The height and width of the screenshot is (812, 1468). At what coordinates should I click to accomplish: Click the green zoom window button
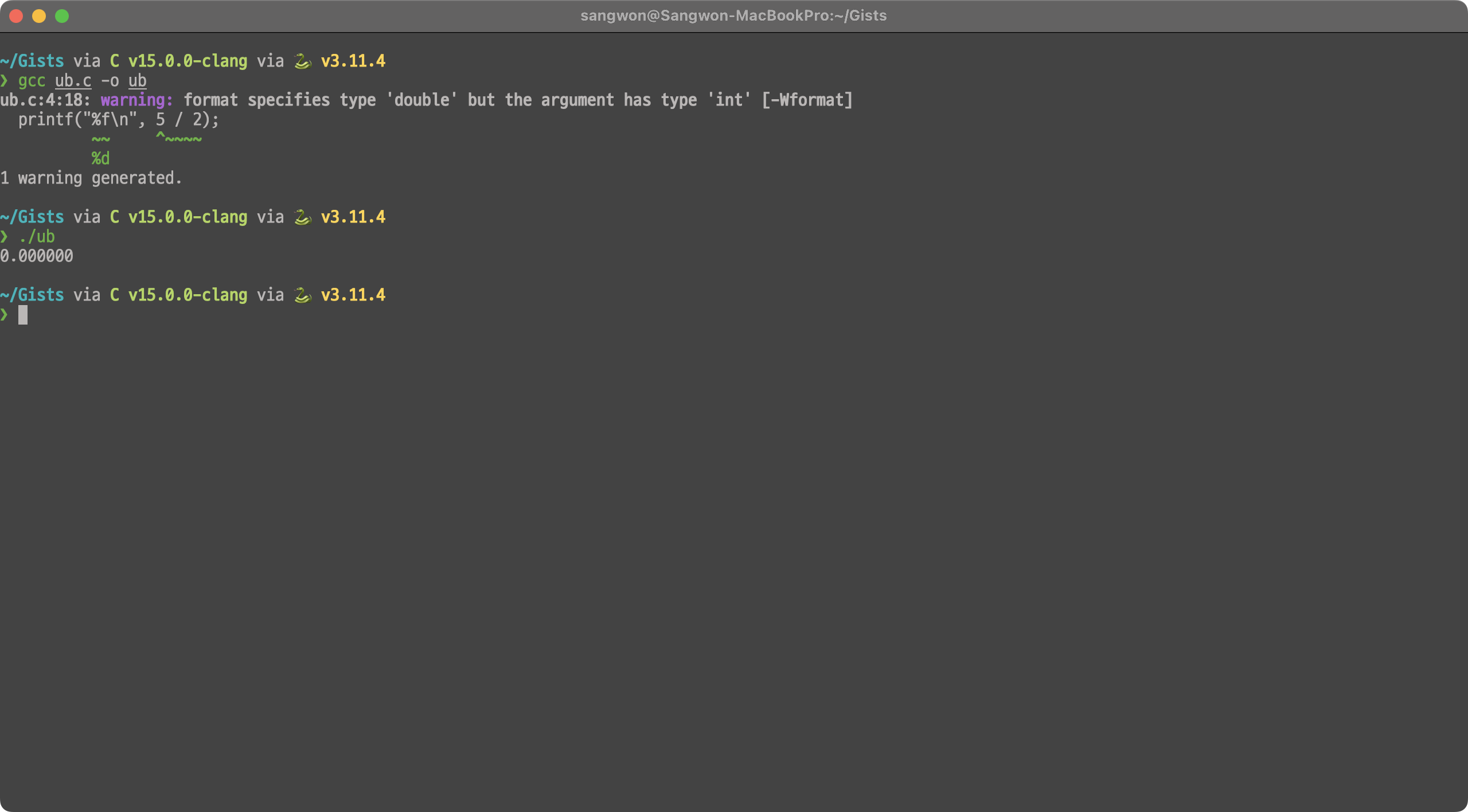62,16
